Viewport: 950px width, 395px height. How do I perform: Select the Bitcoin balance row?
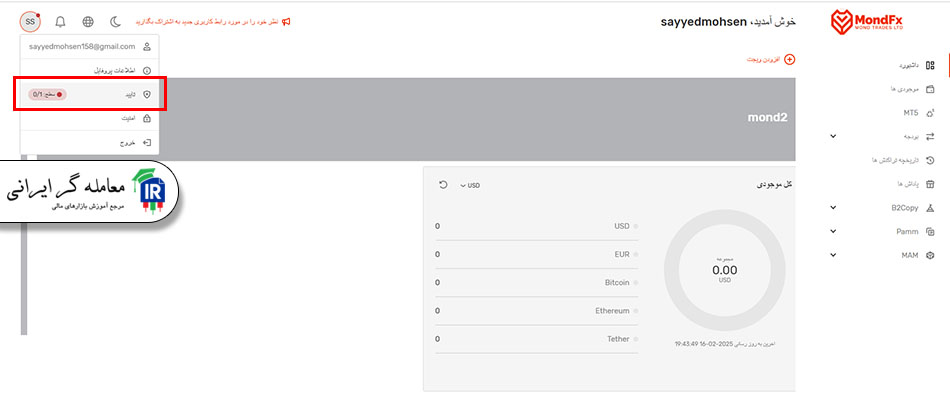click(536, 282)
